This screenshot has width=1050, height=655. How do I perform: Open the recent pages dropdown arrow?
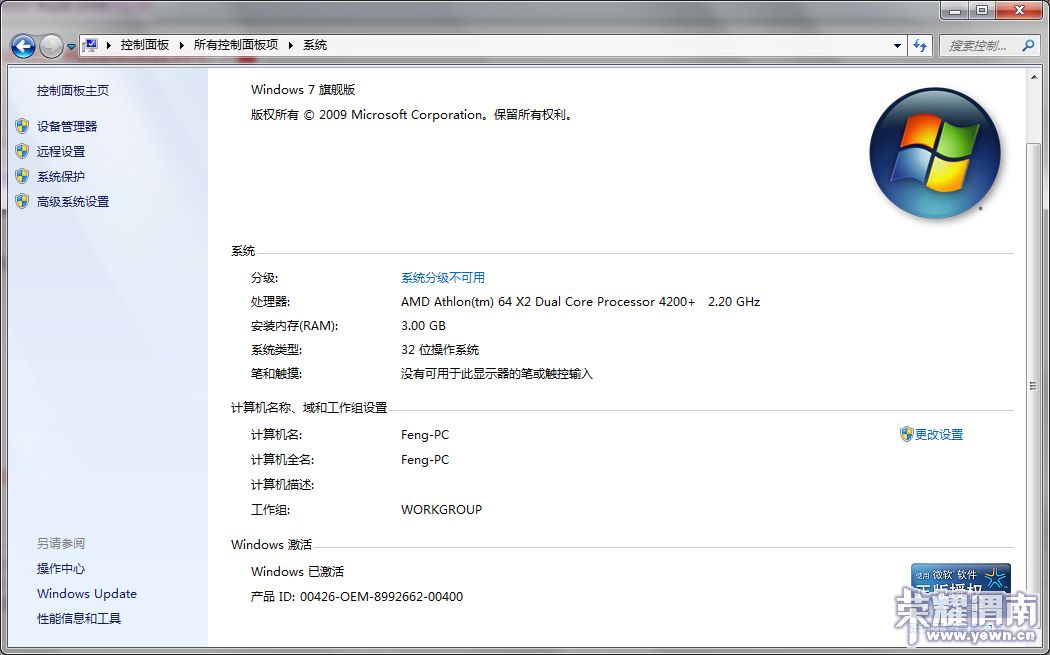tap(72, 47)
